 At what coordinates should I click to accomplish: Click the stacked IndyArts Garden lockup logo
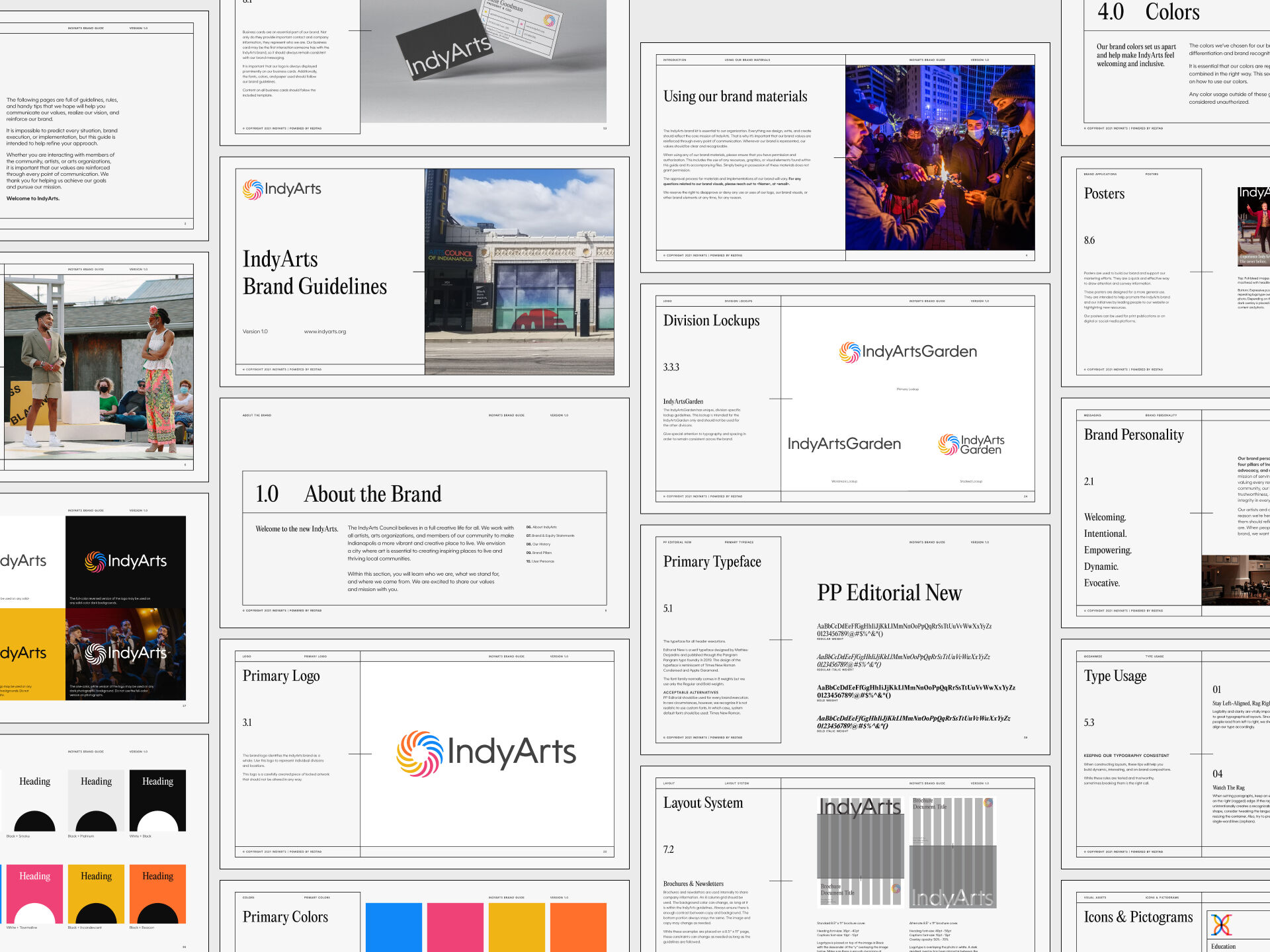point(971,444)
